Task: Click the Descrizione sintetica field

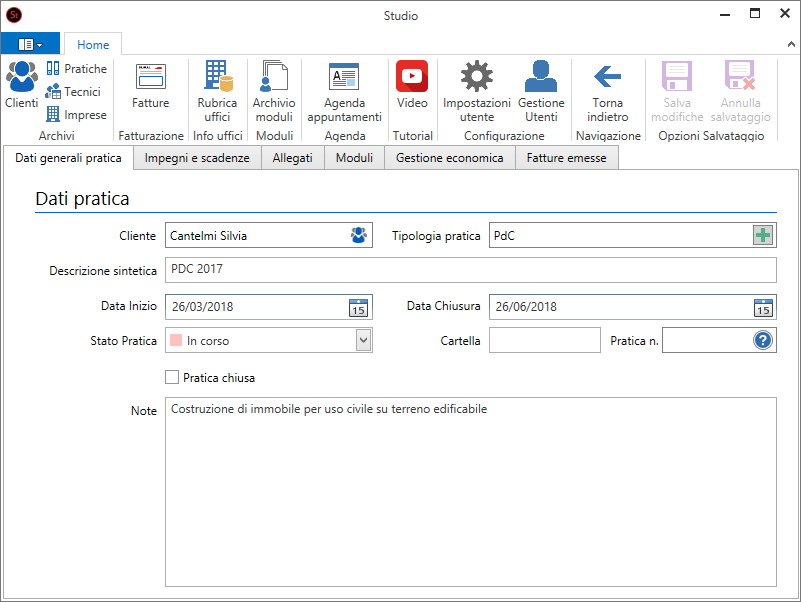Action: pos(470,270)
